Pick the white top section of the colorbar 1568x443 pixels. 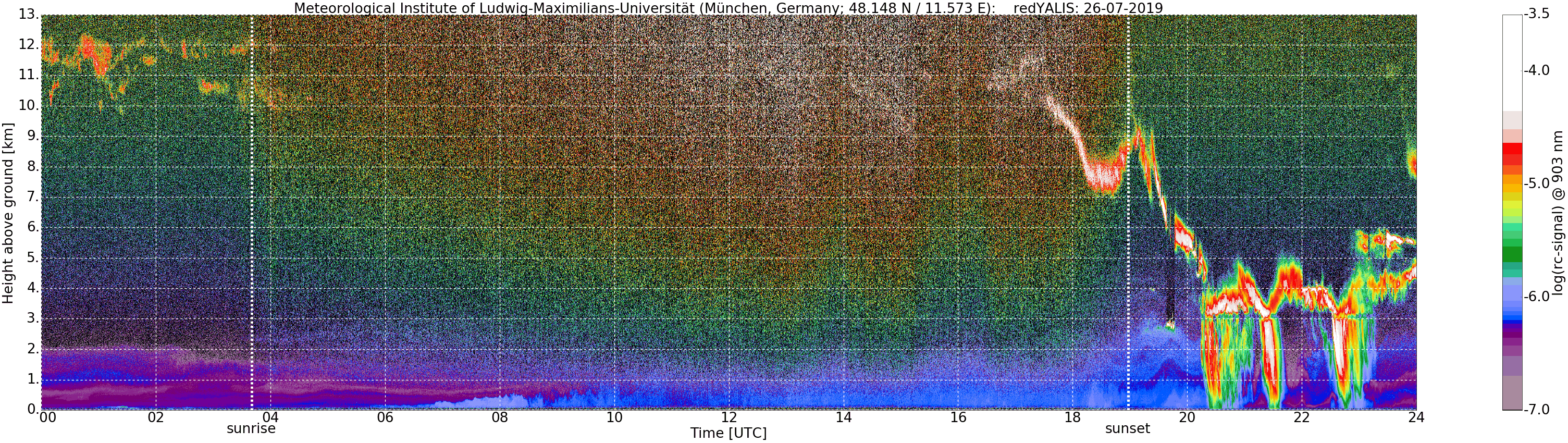coord(1512,63)
